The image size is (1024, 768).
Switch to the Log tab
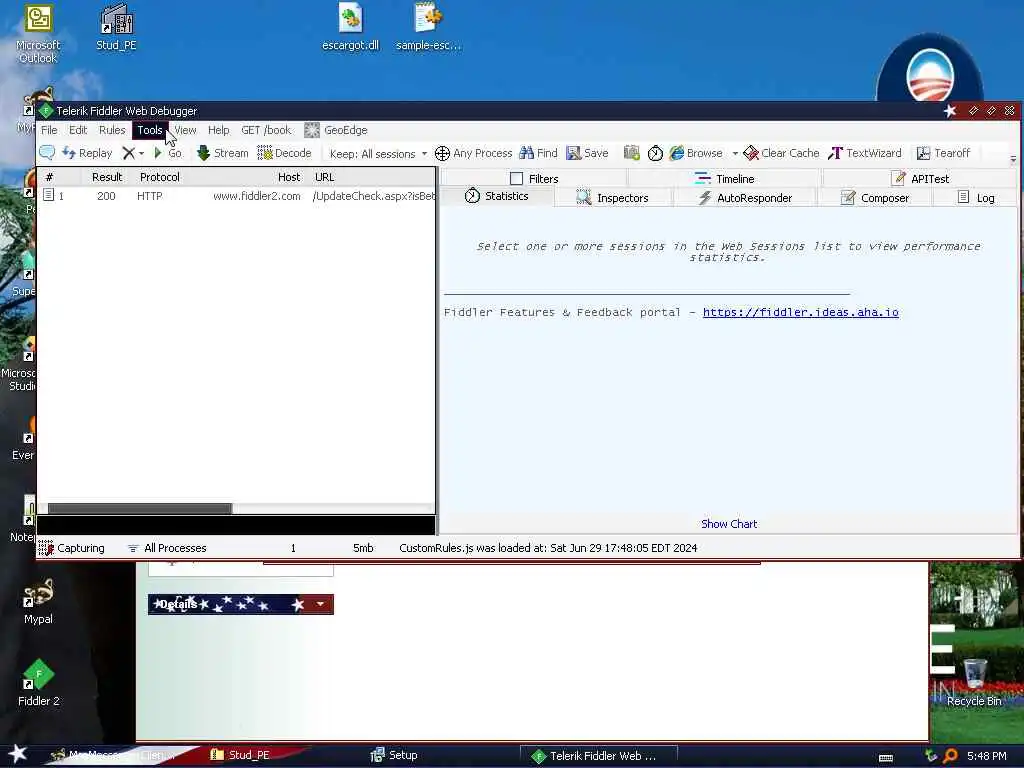coord(976,198)
